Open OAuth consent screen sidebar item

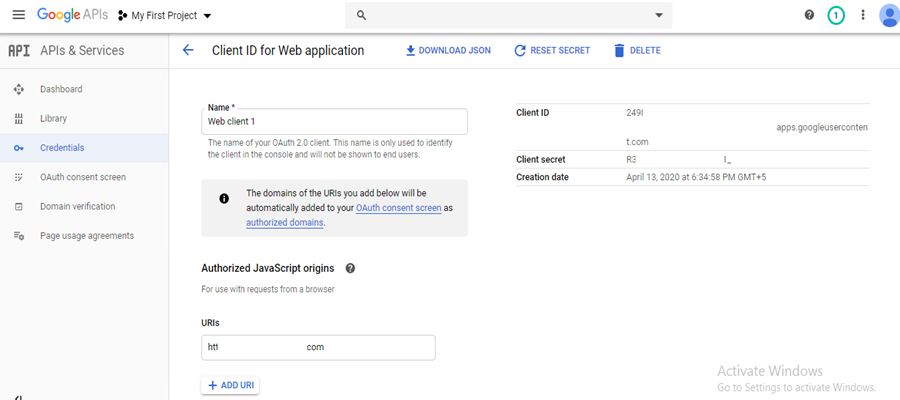pos(83,177)
